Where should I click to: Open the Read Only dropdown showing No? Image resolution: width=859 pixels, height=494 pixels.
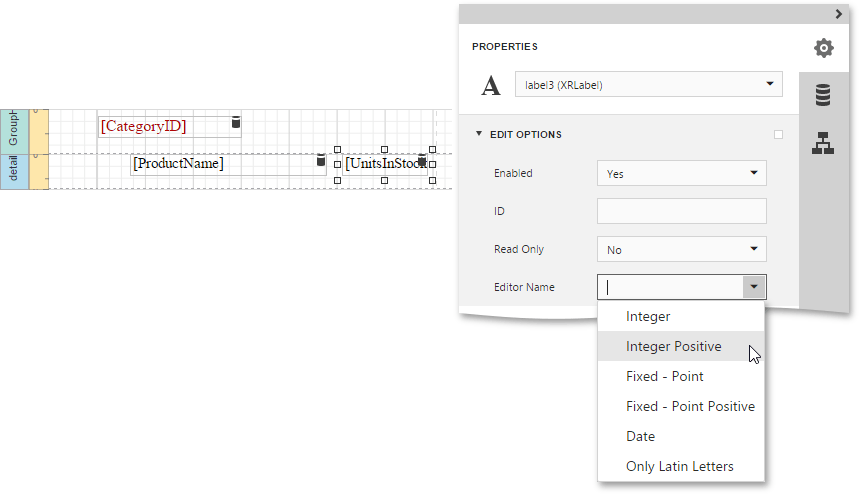(x=682, y=249)
